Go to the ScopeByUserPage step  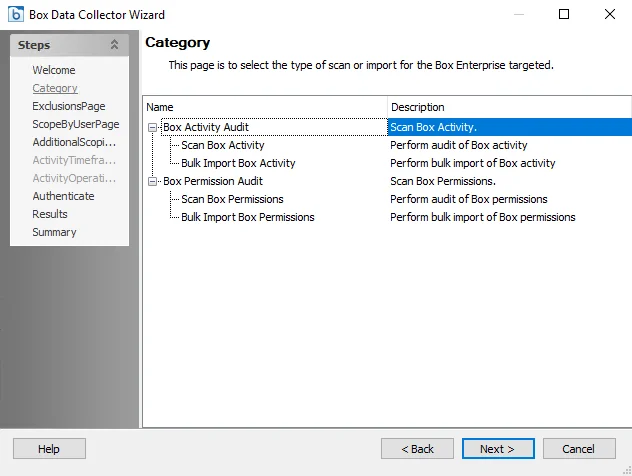pyautogui.click(x=75, y=124)
